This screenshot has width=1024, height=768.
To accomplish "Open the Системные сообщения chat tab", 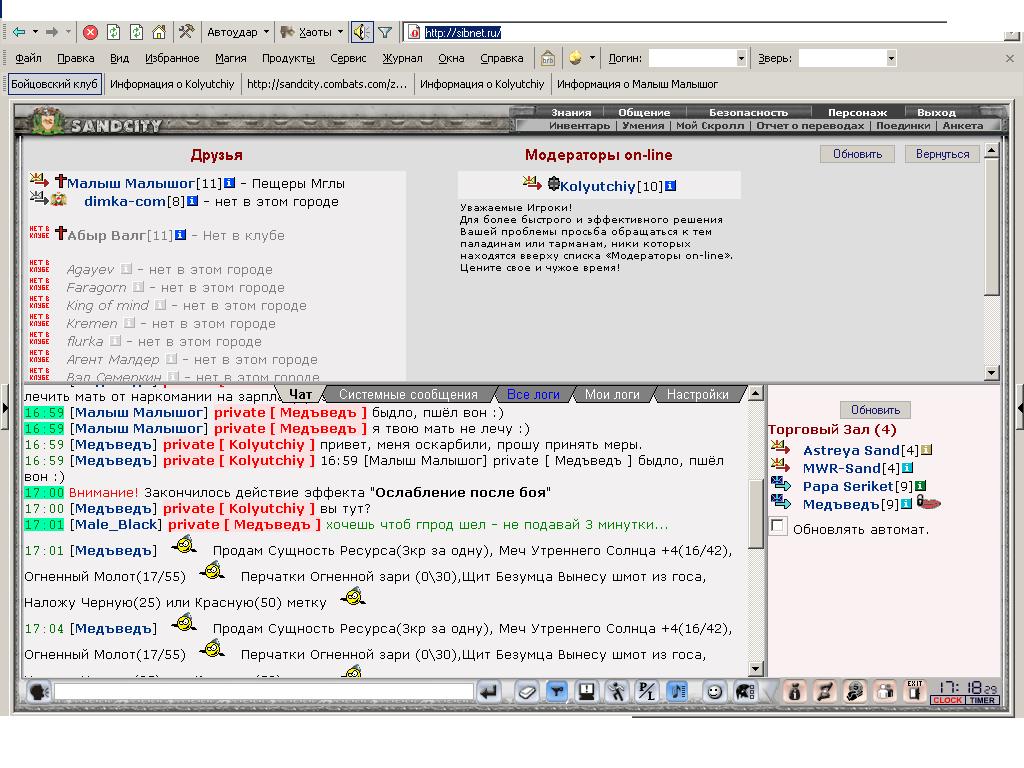I will [x=408, y=394].
